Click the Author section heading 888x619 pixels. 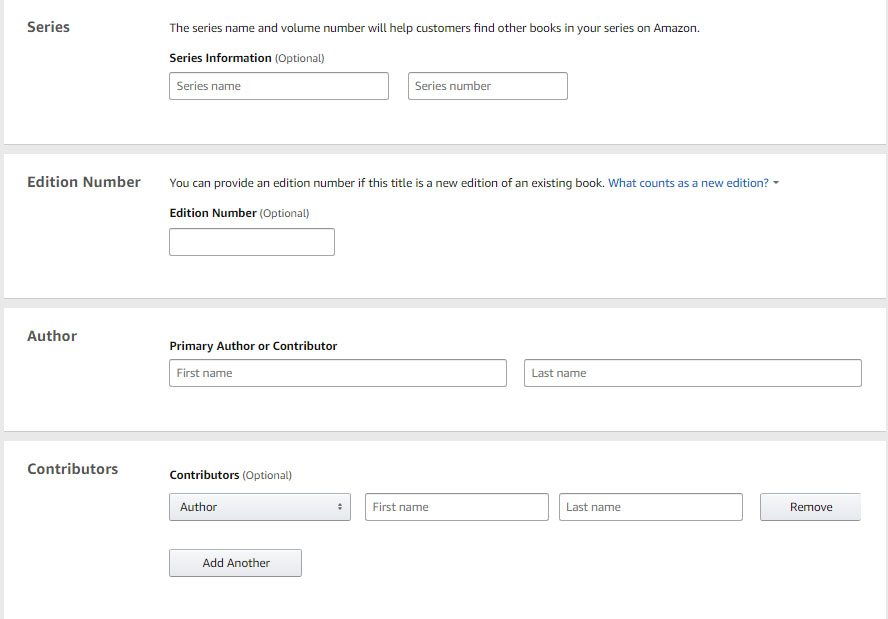52,336
